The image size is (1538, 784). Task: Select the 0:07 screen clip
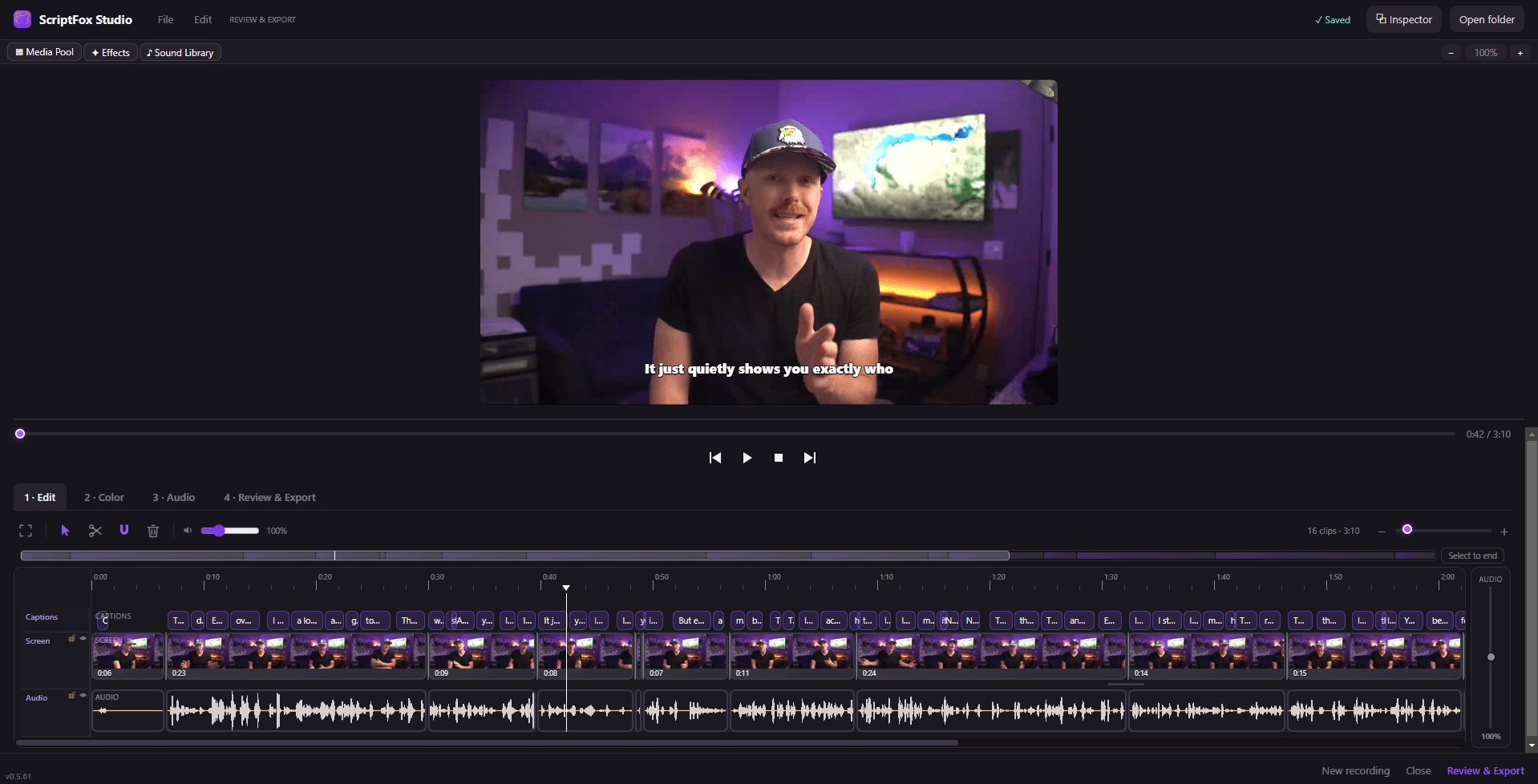click(686, 656)
